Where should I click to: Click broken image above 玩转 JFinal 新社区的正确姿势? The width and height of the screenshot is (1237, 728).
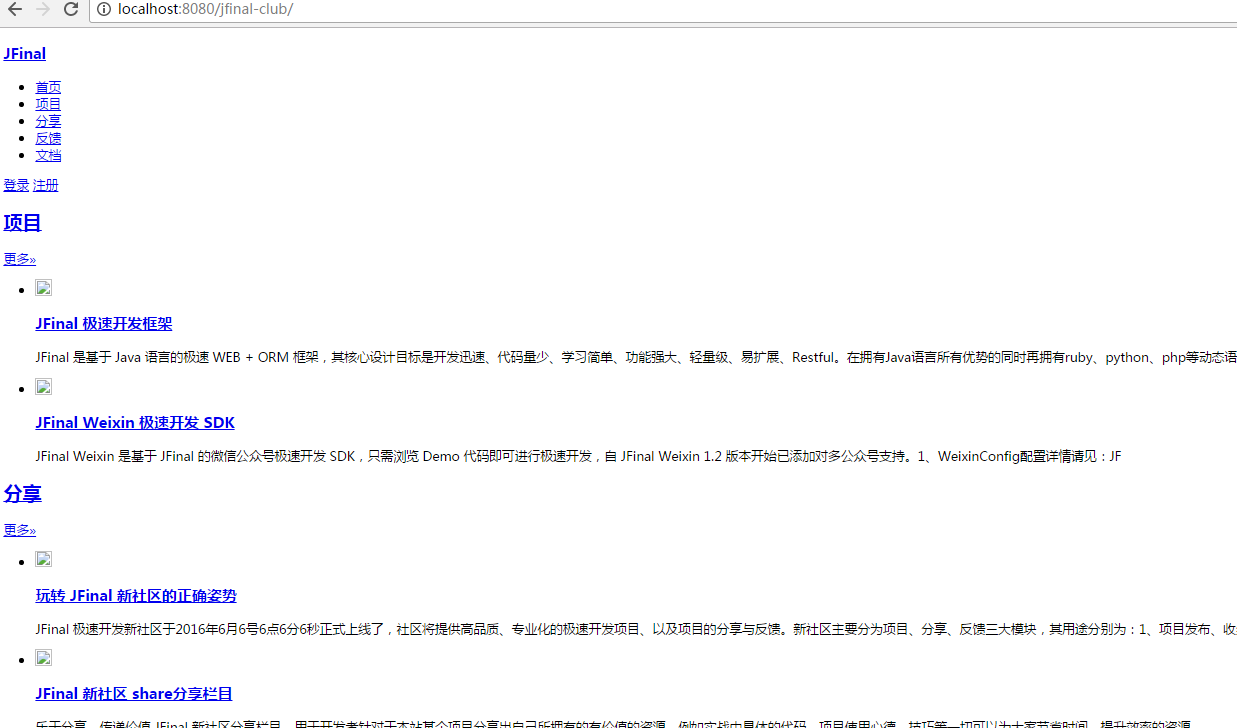click(43, 560)
